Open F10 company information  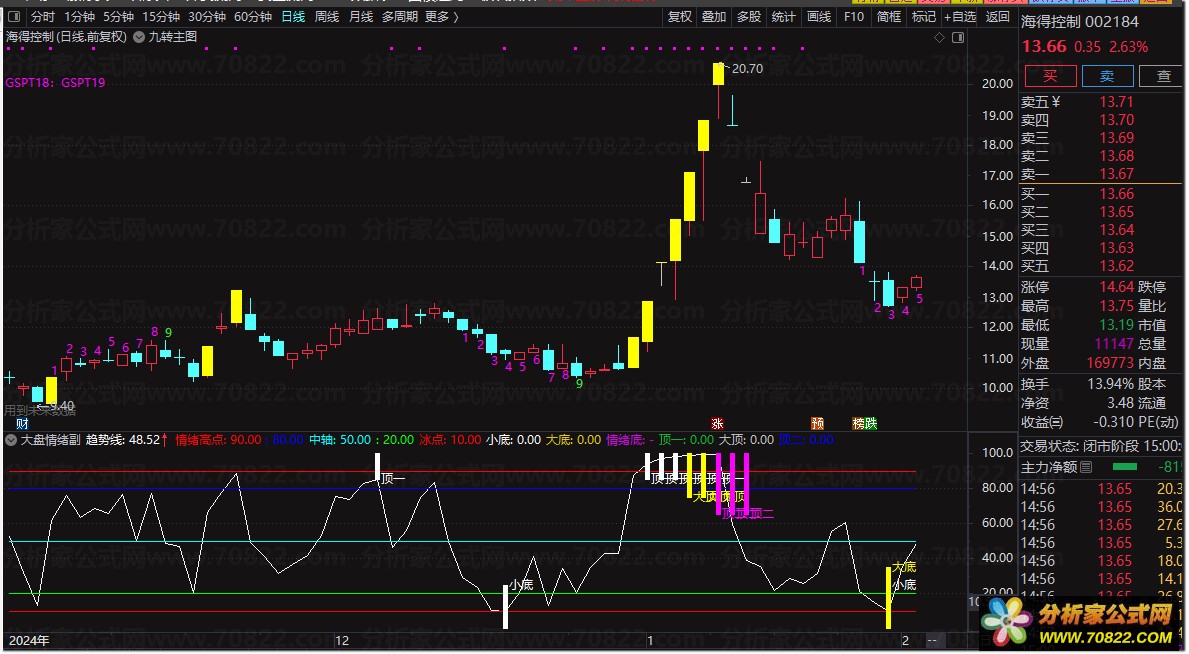[854, 17]
